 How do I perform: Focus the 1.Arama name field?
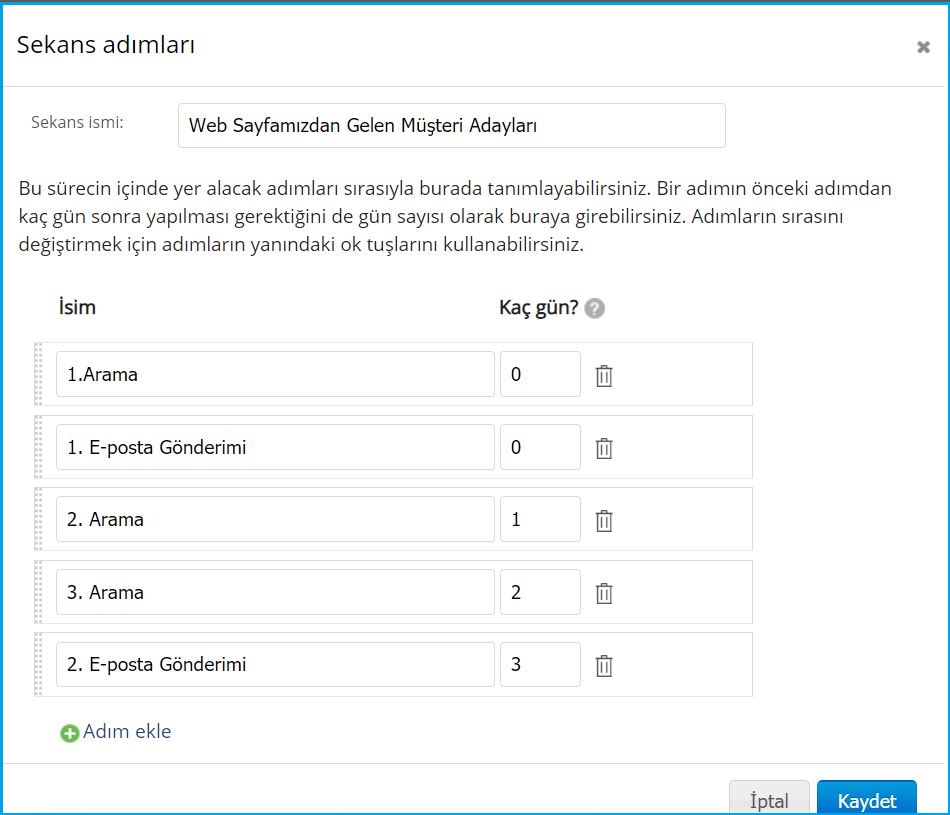275,374
